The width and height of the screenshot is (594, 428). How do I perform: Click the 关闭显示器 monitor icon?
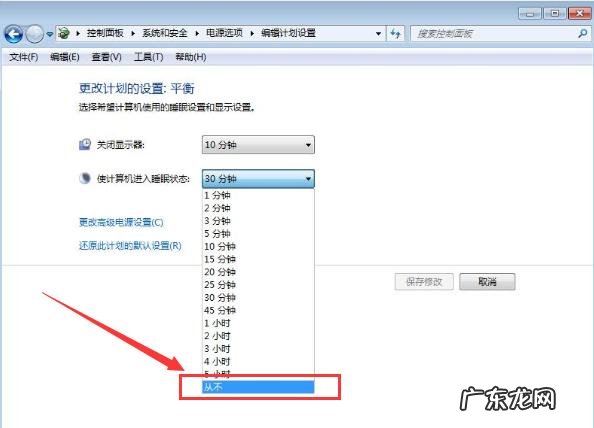85,144
